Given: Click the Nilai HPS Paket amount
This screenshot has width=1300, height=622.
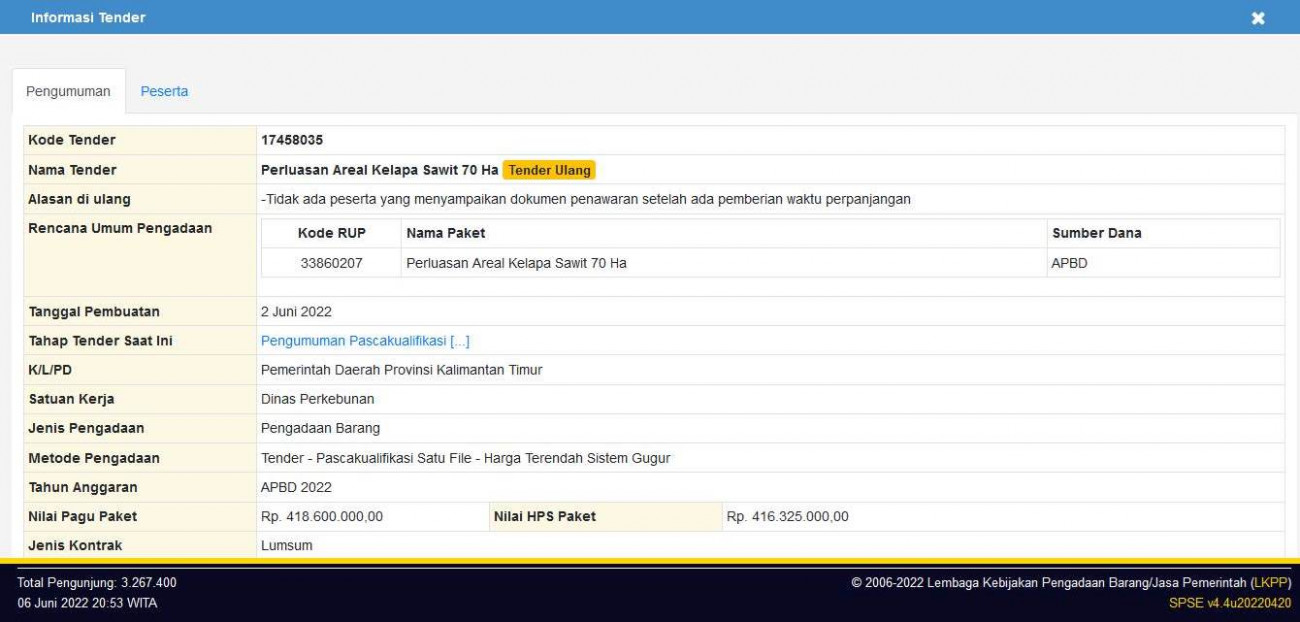Looking at the screenshot, I should (x=787, y=516).
